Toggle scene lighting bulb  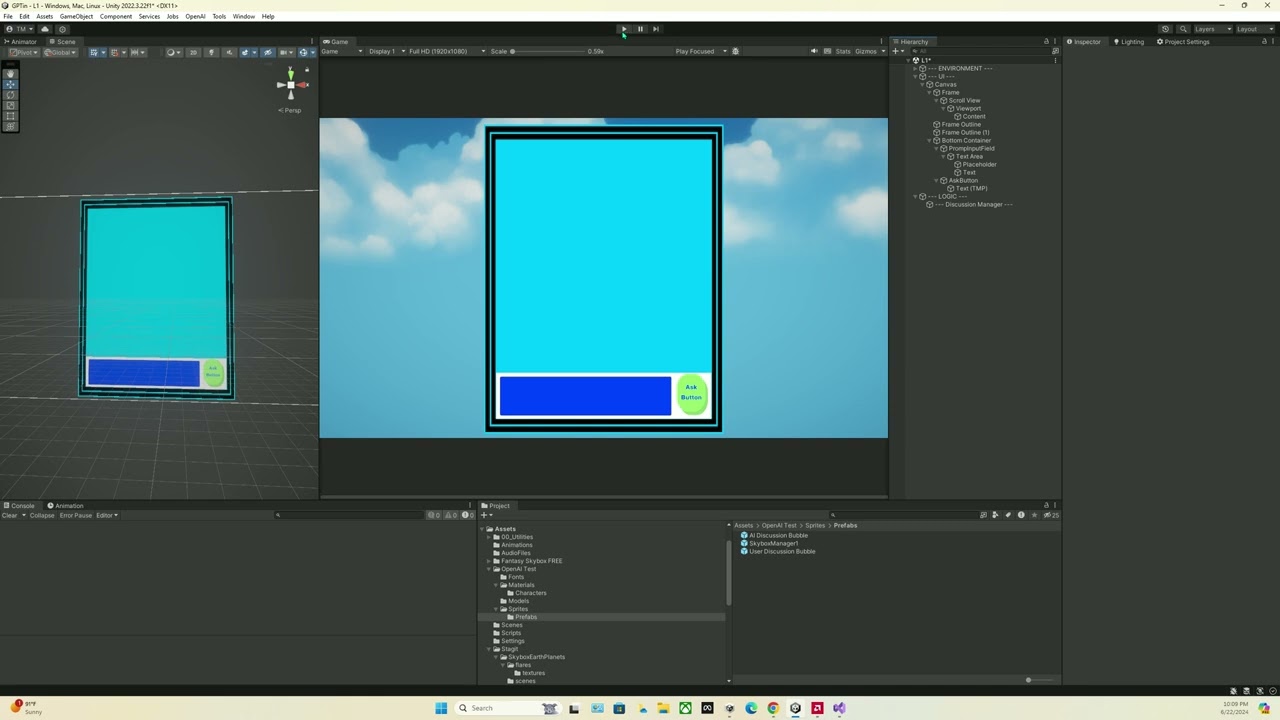coord(211,52)
